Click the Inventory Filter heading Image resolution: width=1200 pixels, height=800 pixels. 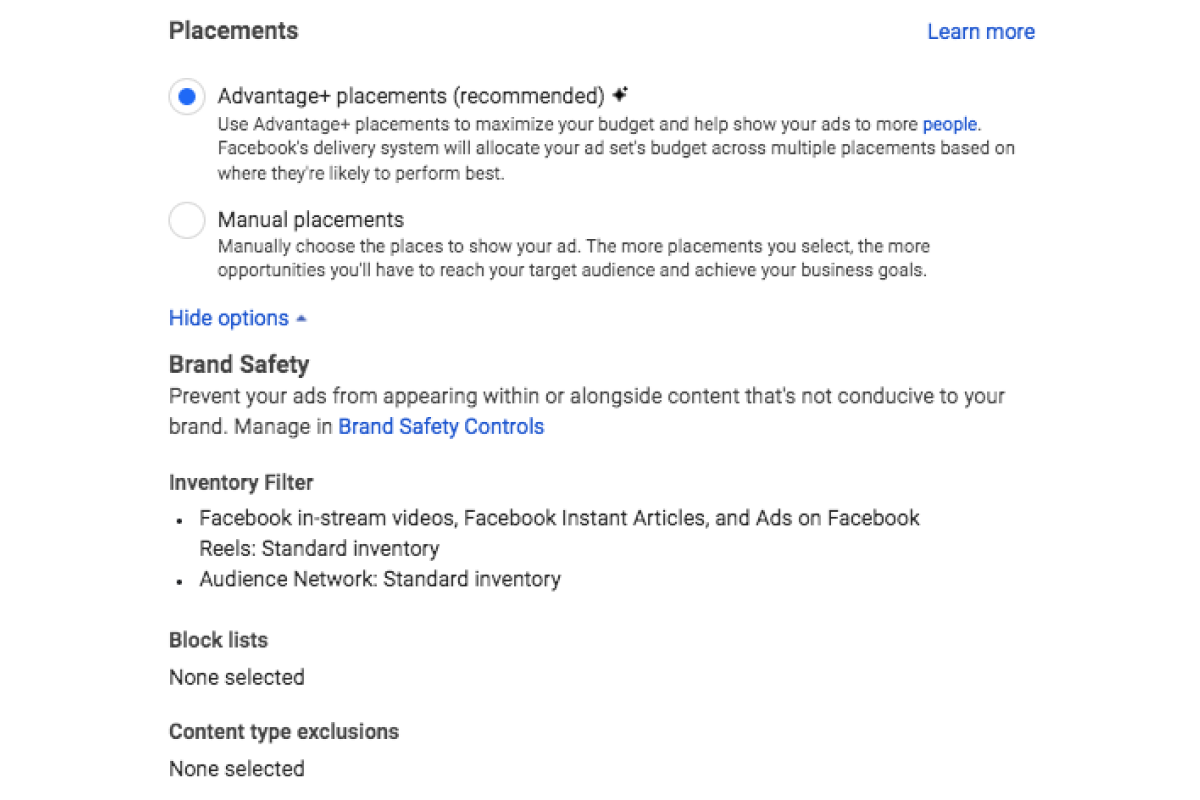click(241, 483)
